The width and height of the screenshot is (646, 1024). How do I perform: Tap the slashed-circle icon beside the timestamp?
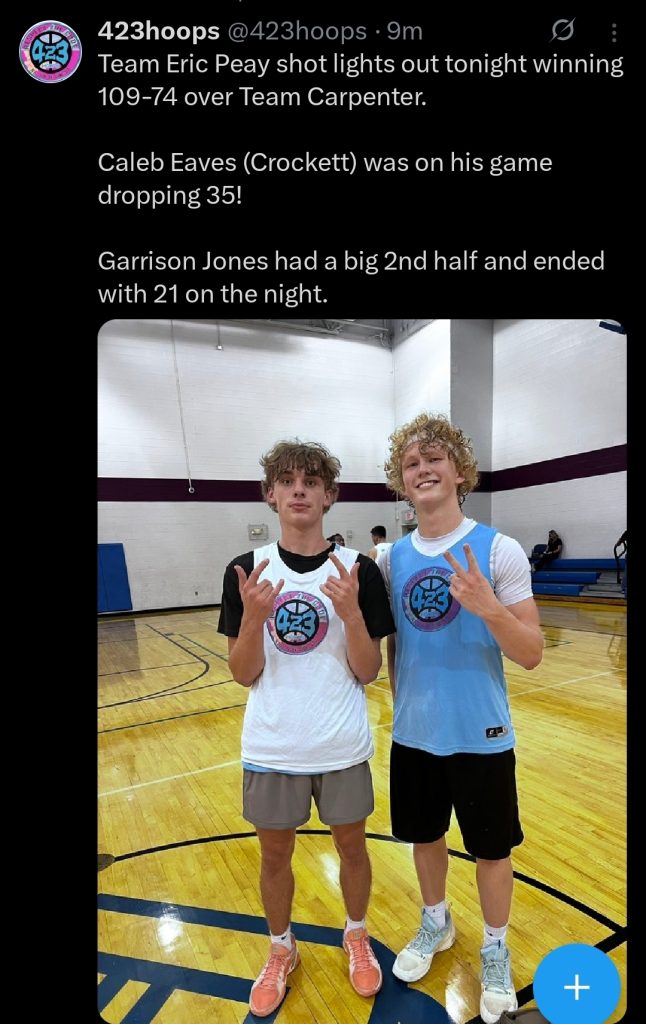(562, 30)
